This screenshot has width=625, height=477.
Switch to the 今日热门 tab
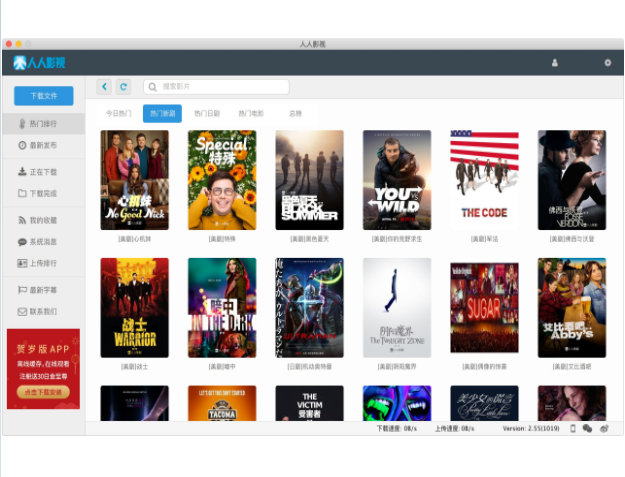pos(118,114)
